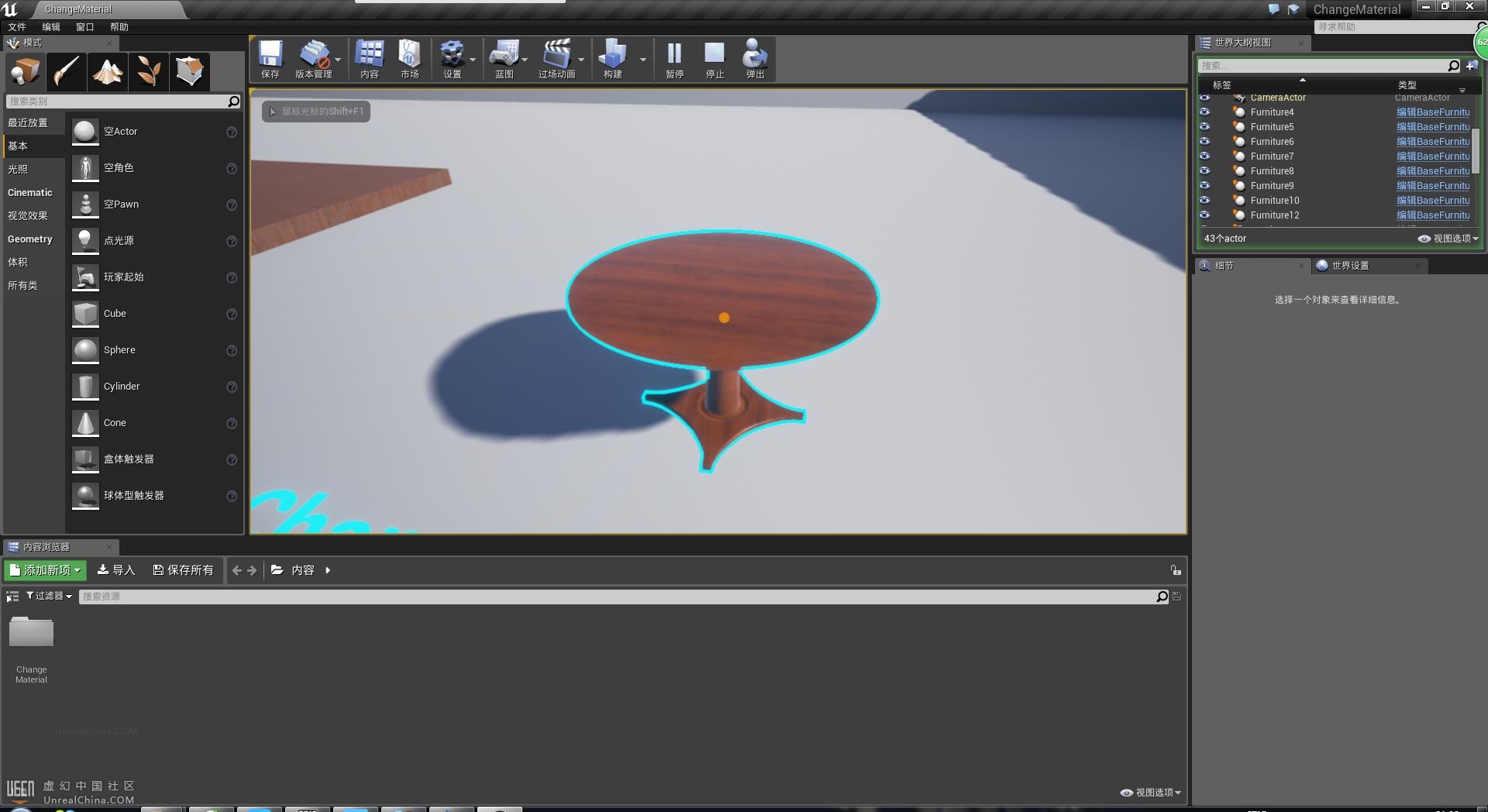Hide Furniture4 using its eye icon
This screenshot has width=1488, height=812.
point(1204,112)
